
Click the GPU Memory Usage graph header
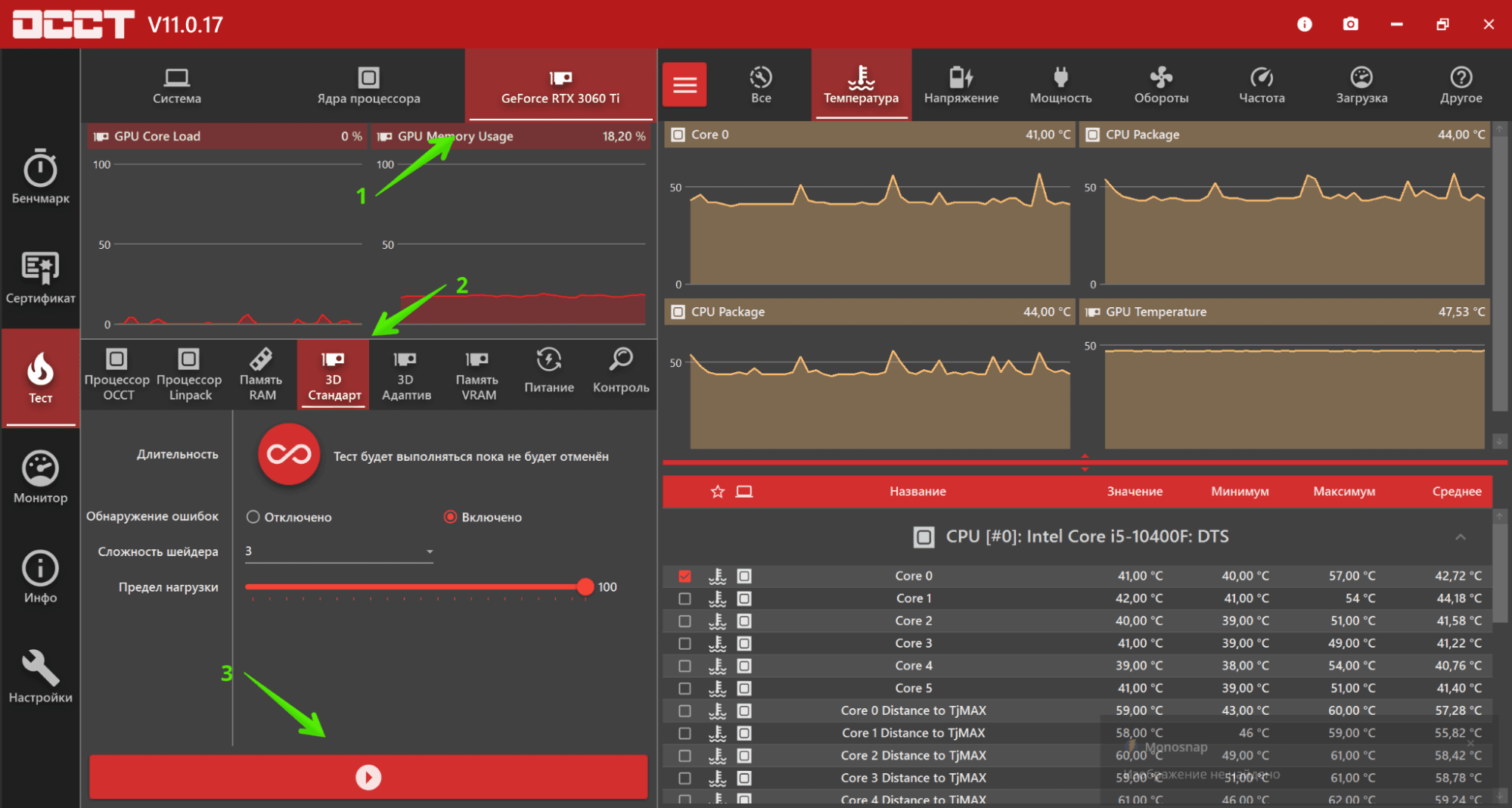click(511, 136)
